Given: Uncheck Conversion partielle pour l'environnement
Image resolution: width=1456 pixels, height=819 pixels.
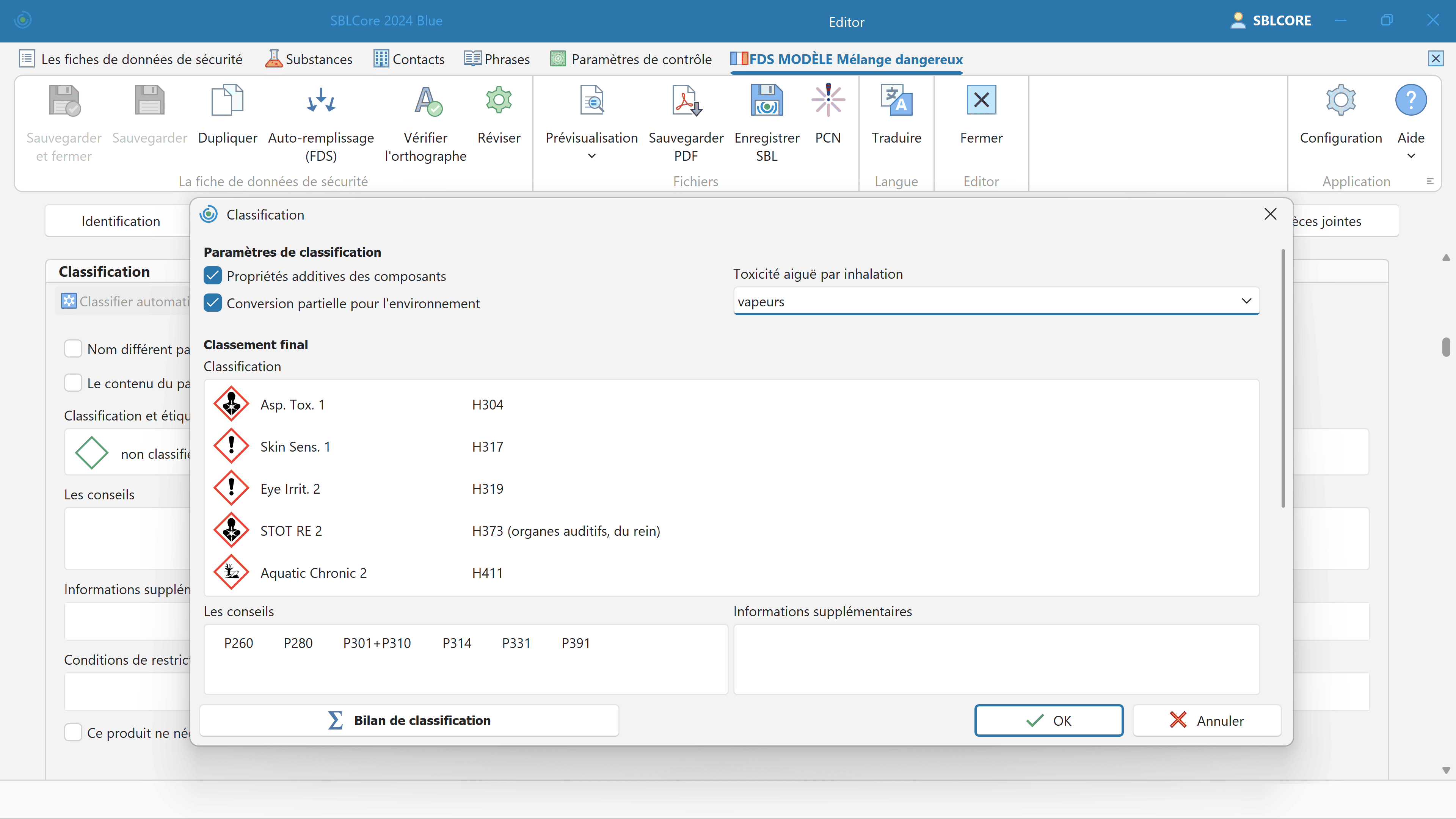Looking at the screenshot, I should 212,303.
